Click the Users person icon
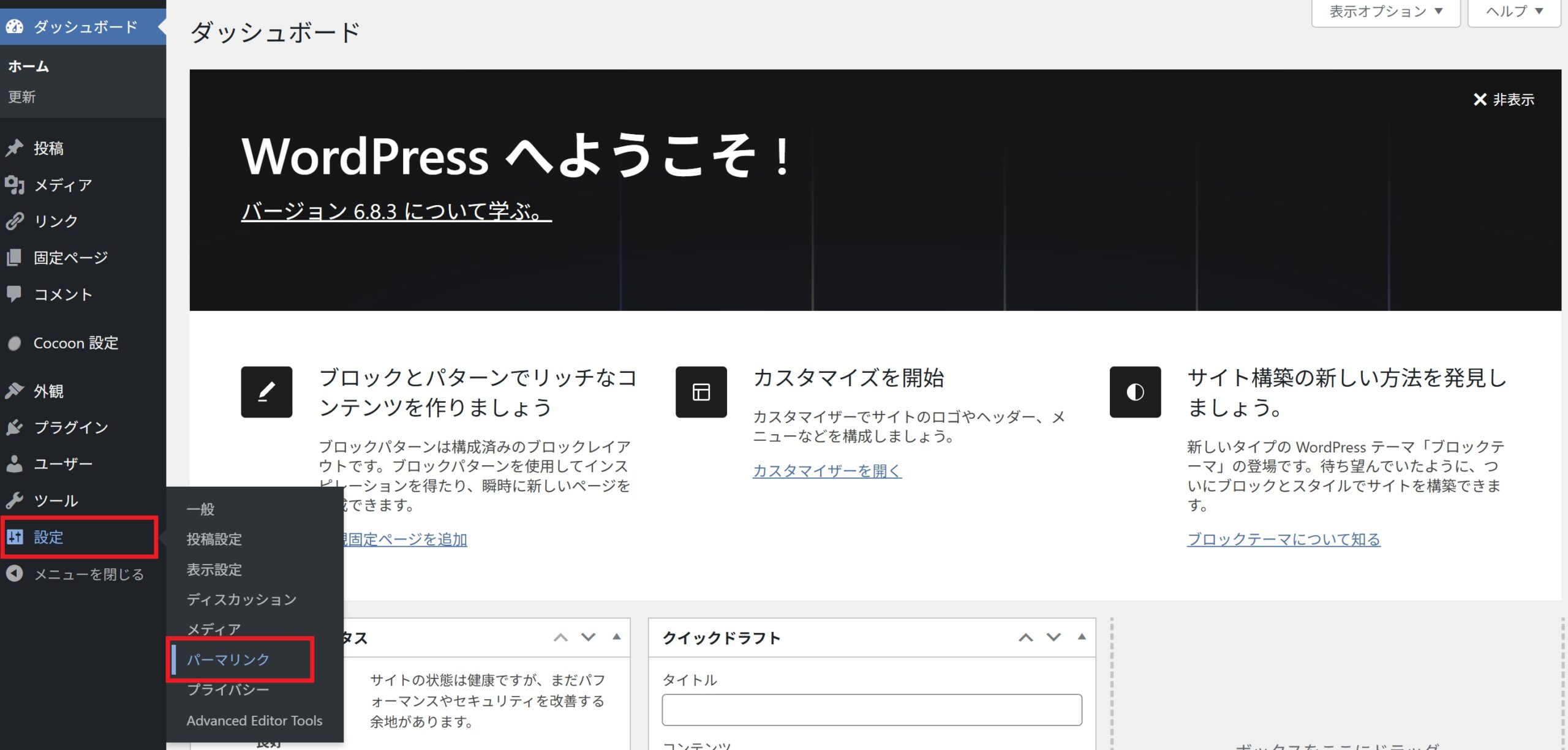This screenshot has width=1568, height=750. click(15, 463)
